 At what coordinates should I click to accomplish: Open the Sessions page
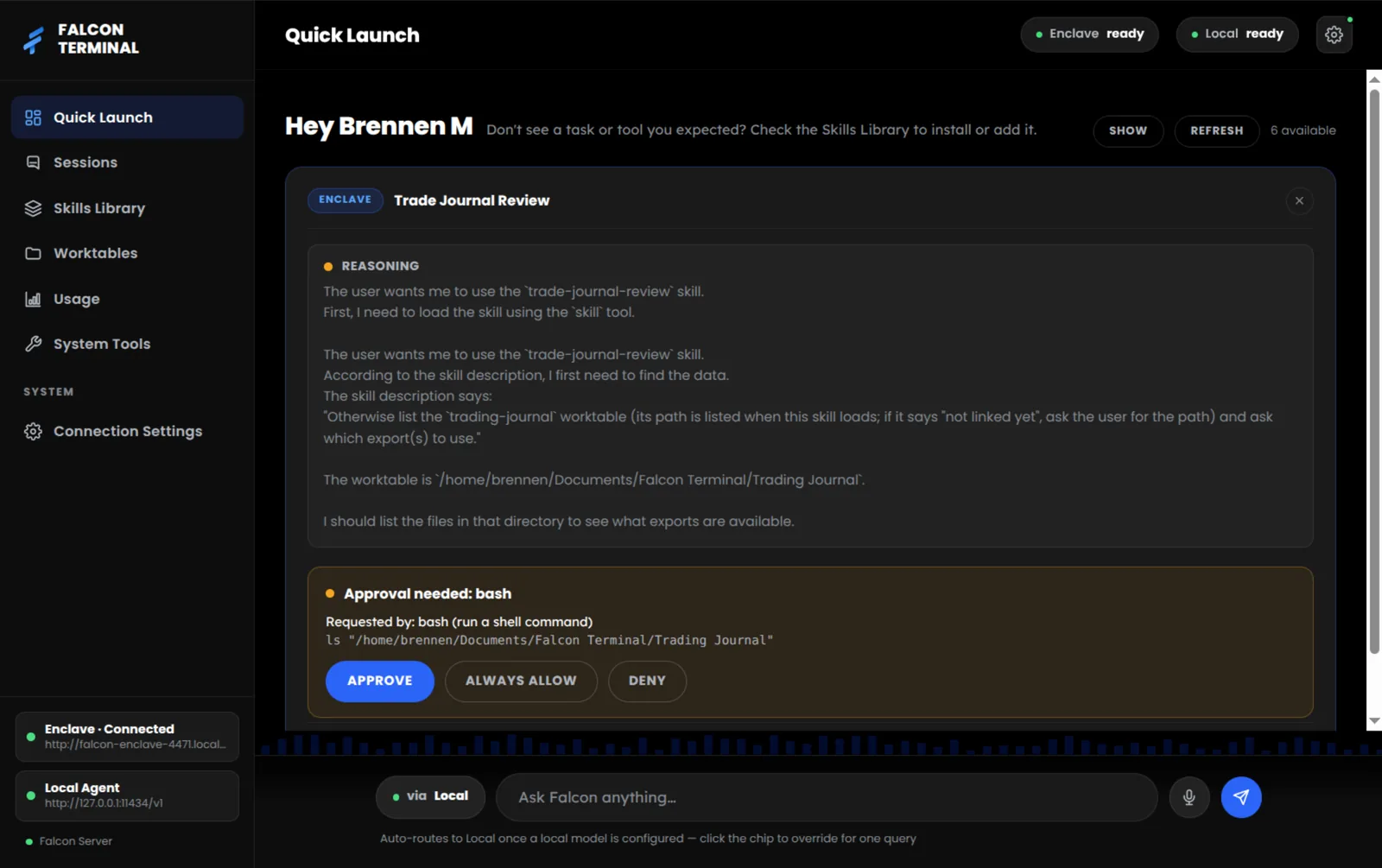[x=127, y=162]
